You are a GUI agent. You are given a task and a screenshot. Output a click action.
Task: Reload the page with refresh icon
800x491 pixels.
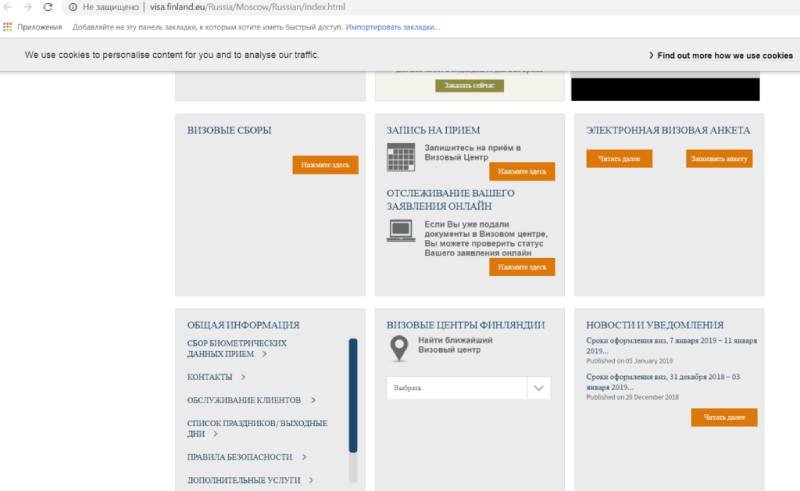pos(47,7)
